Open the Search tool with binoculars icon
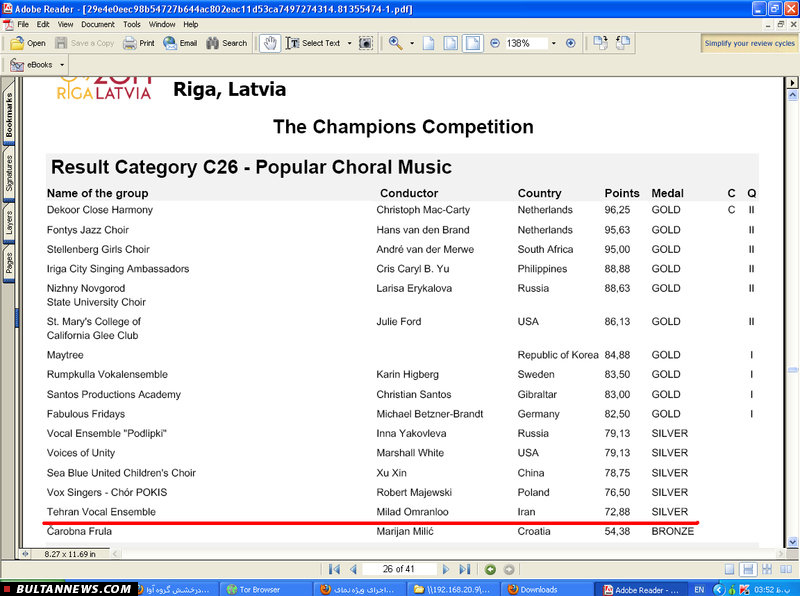The image size is (800, 596). click(227, 43)
